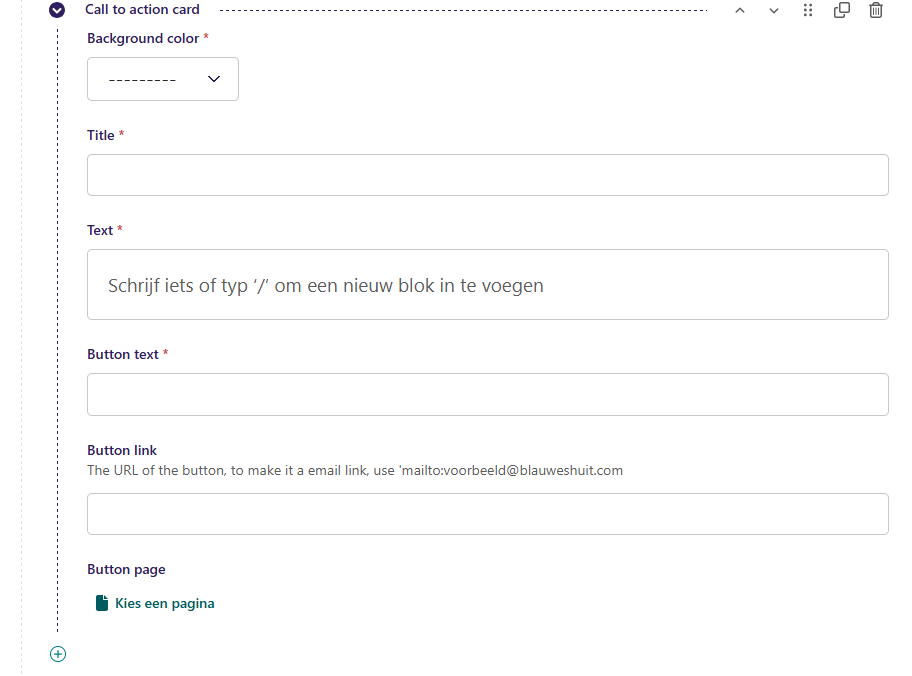Click the Title field label

pos(101,135)
